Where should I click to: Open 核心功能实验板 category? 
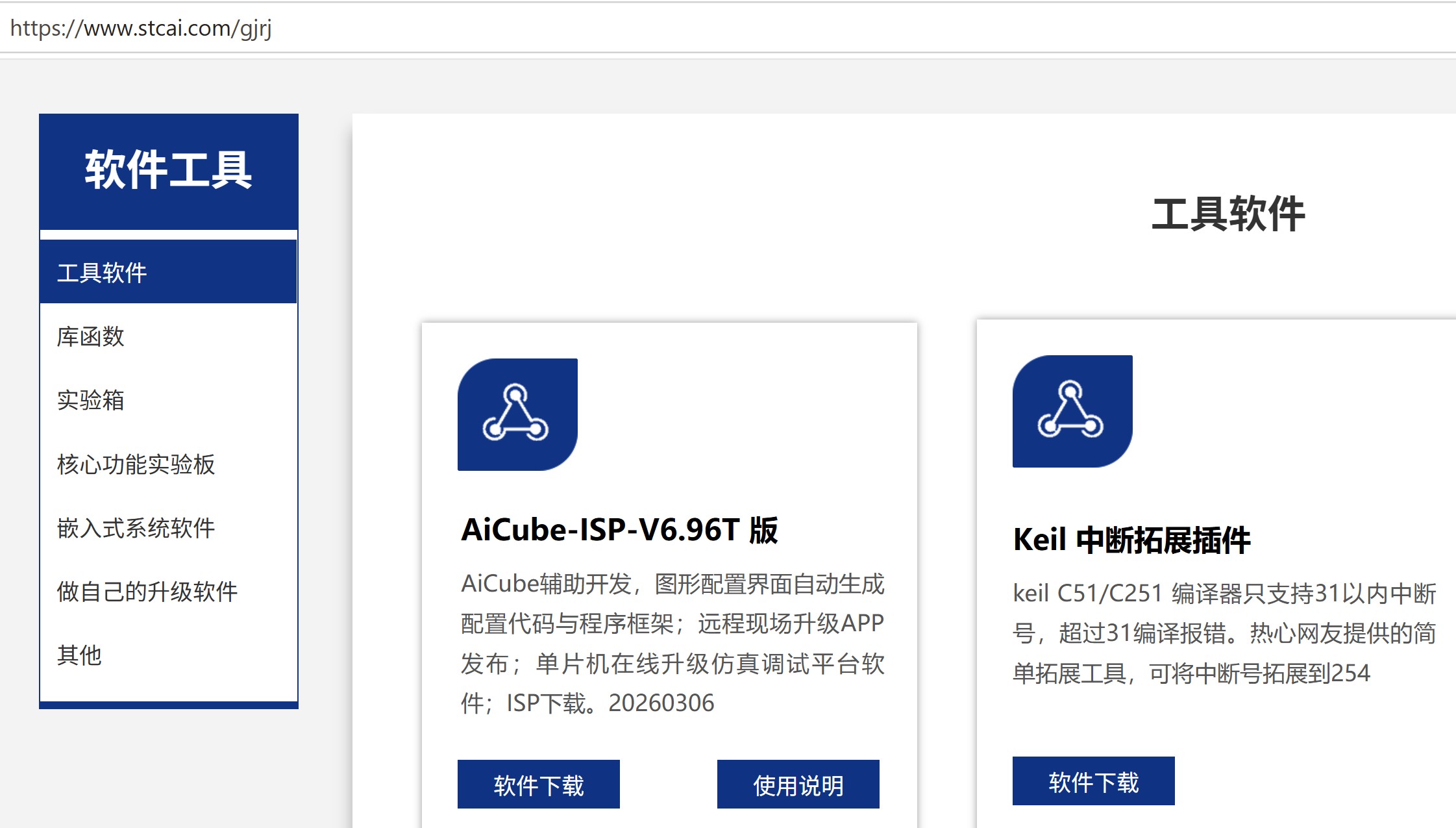tap(136, 465)
